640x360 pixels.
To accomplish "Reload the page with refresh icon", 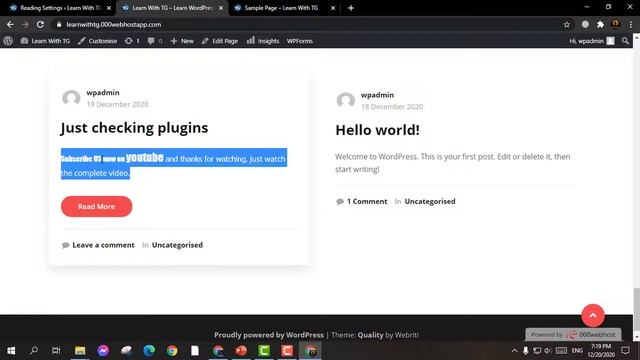I will click(40, 24).
